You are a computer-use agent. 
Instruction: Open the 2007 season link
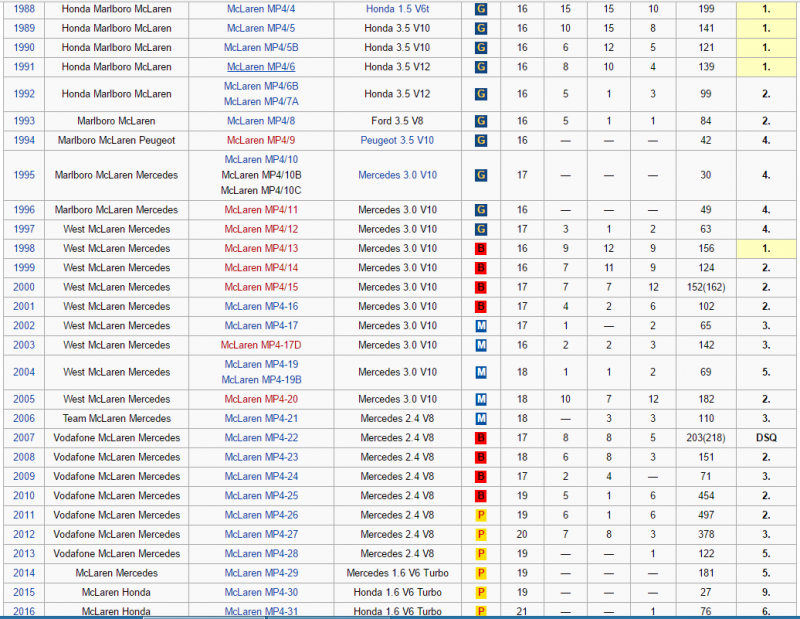point(24,438)
